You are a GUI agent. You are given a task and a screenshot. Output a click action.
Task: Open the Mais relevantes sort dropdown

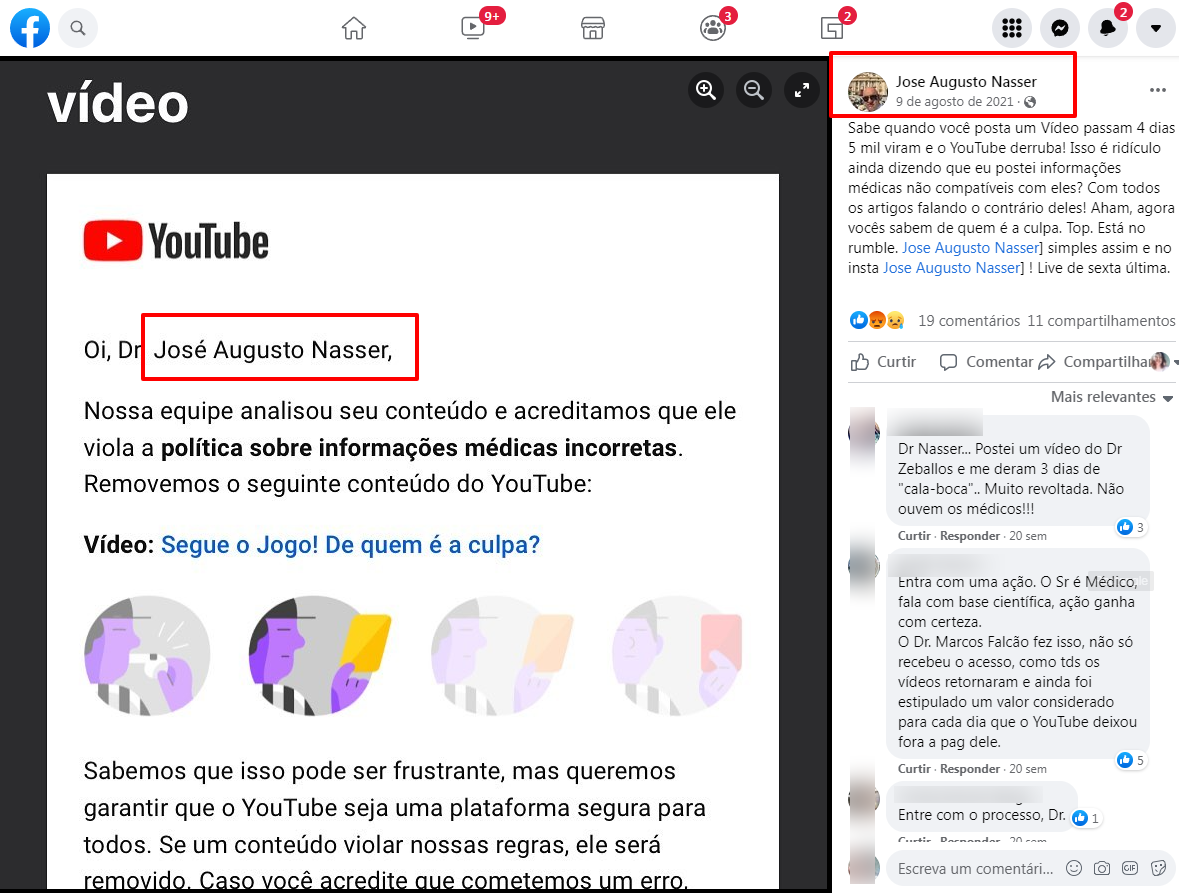coord(1111,397)
